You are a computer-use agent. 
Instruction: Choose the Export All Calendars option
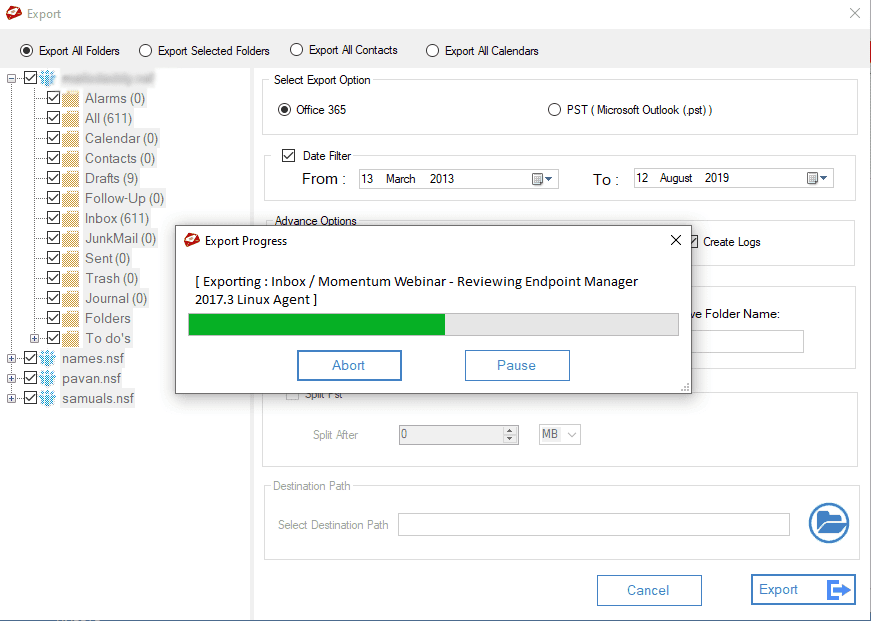pos(432,50)
